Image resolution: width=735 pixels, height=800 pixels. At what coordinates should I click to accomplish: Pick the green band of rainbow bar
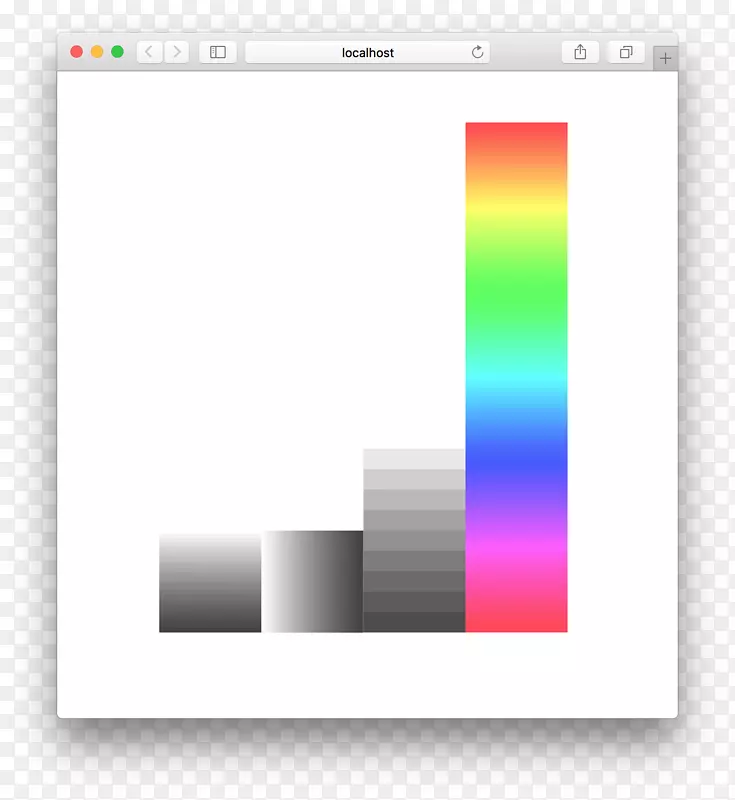point(516,292)
